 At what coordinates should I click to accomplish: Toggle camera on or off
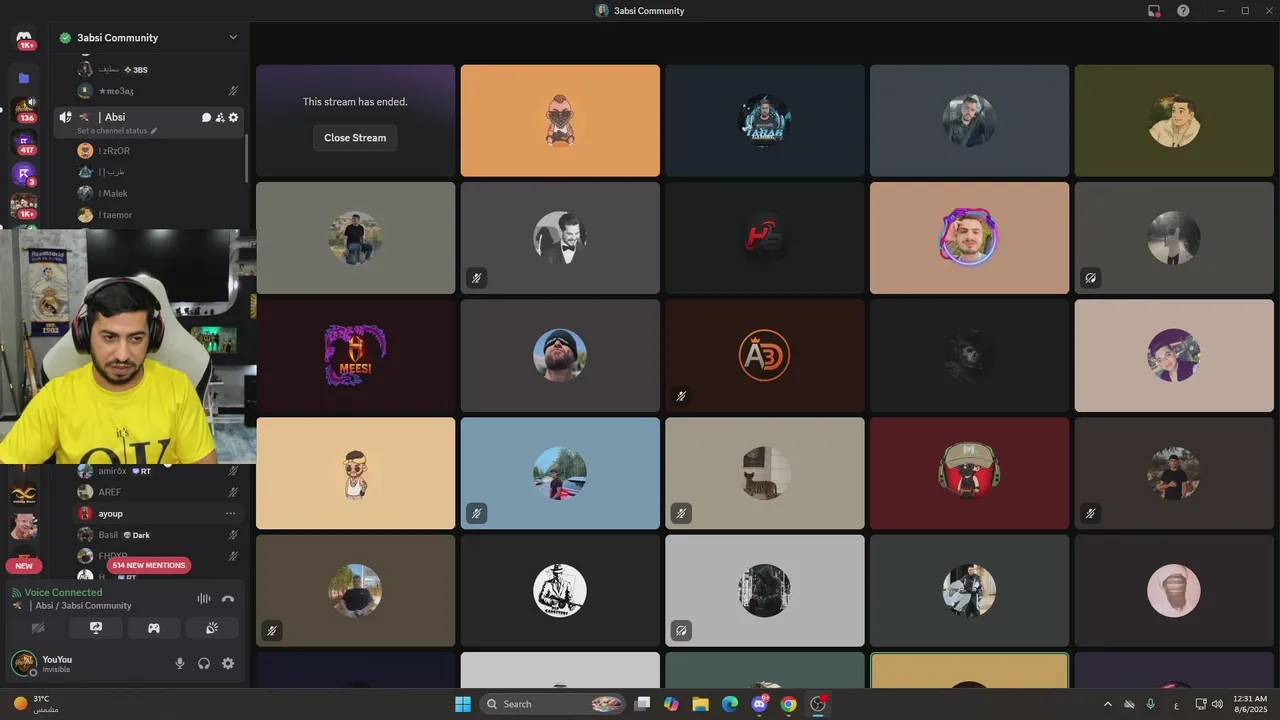pyautogui.click(x=38, y=628)
